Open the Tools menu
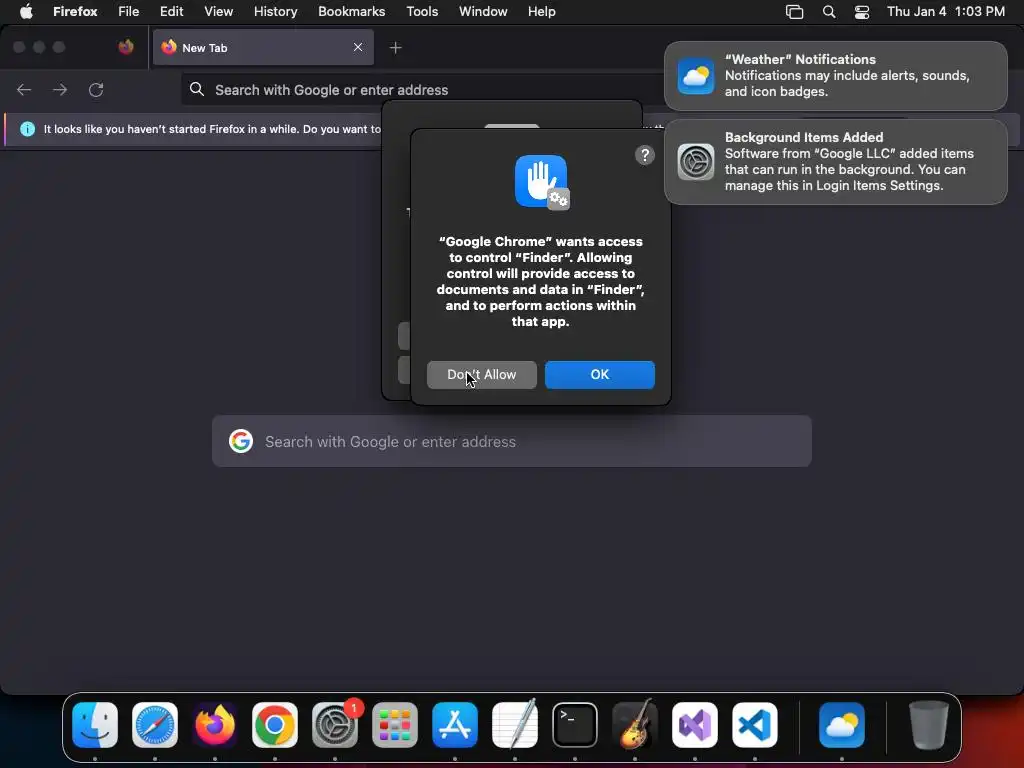The height and width of the screenshot is (768, 1024). coord(422,11)
